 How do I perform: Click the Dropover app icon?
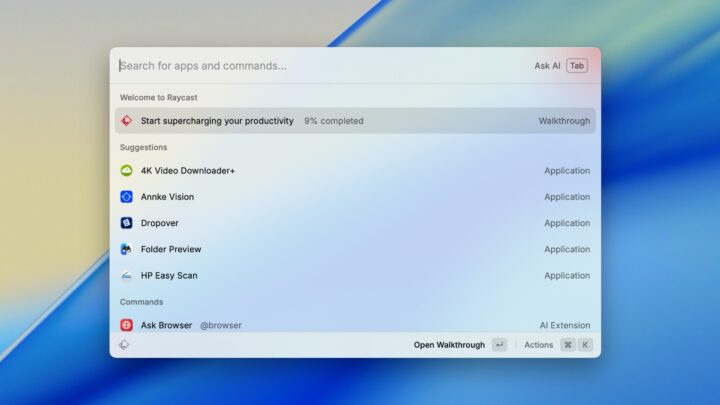point(126,223)
